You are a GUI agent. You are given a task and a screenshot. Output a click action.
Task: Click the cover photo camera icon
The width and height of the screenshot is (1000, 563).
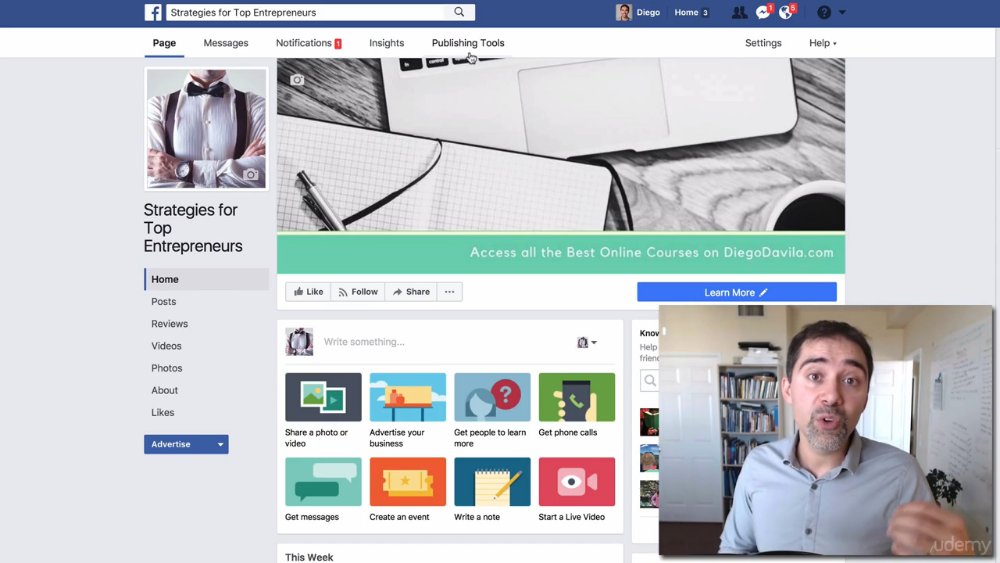point(297,80)
